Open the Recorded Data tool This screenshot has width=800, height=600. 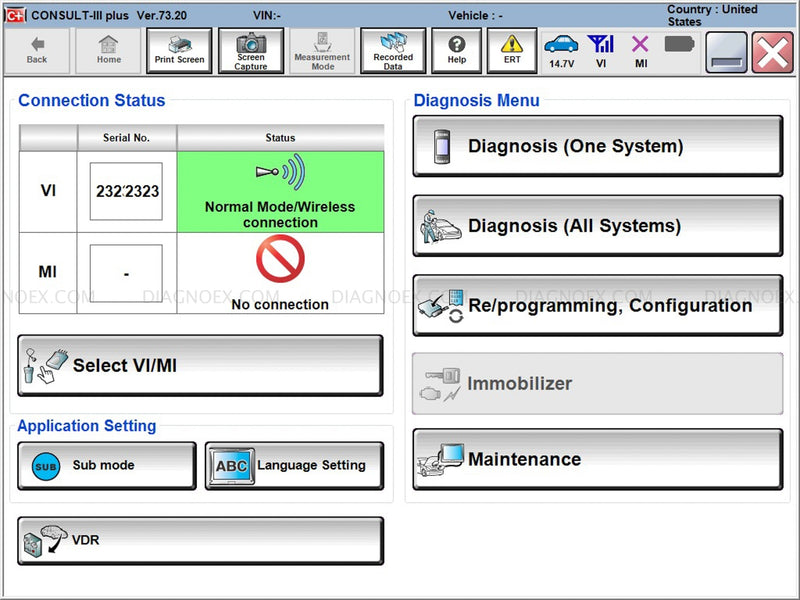click(392, 50)
